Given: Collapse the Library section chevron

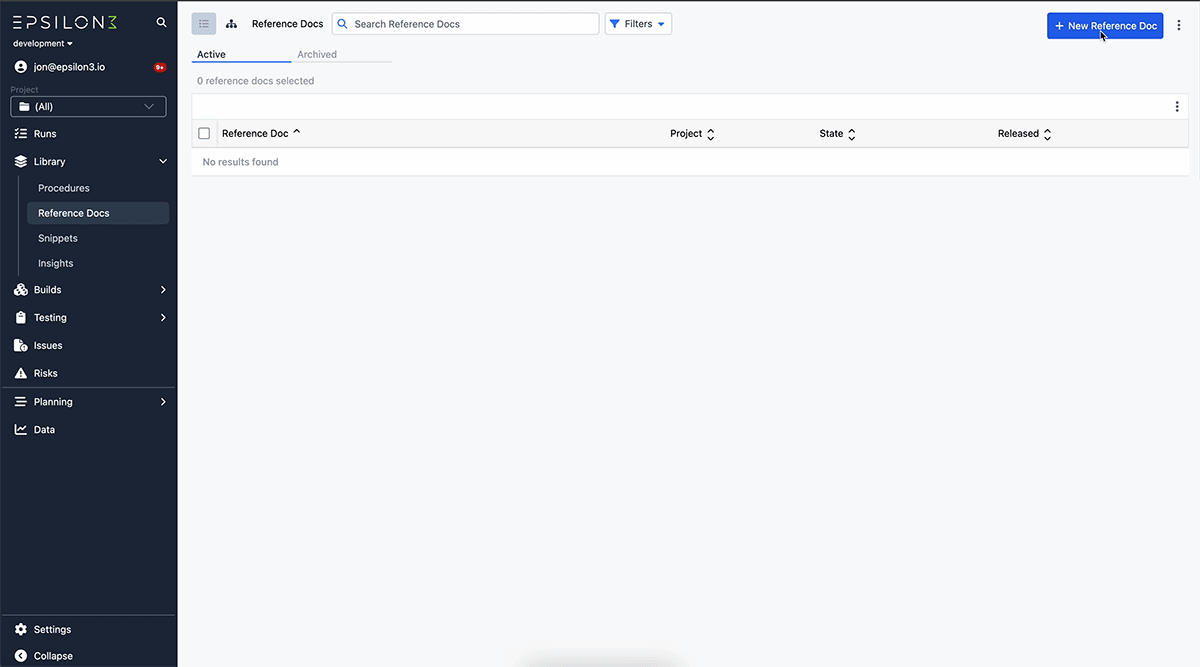Looking at the screenshot, I should (x=163, y=162).
